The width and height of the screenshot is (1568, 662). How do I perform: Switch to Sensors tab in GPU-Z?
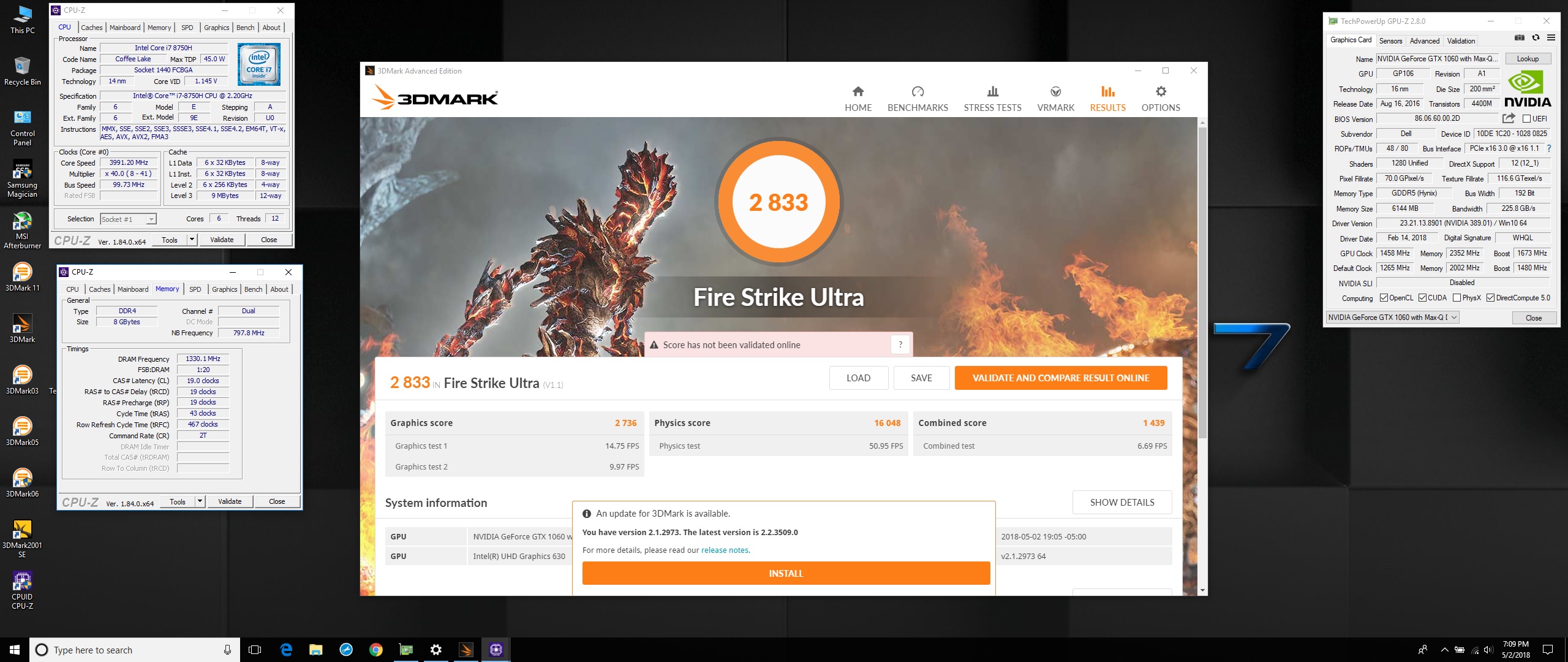pyautogui.click(x=1390, y=41)
